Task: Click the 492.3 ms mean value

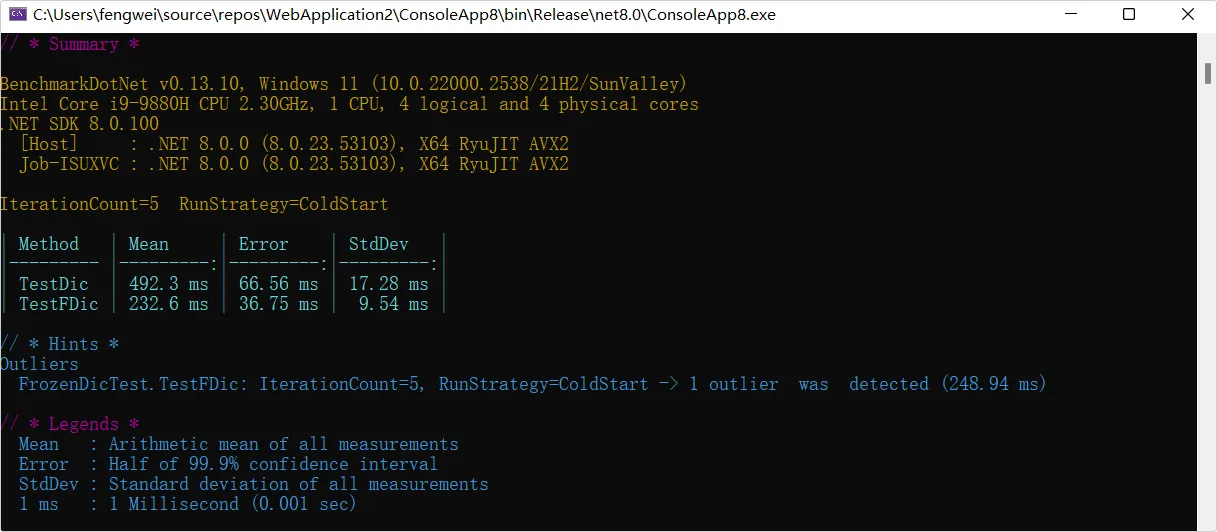Action: pos(169,284)
